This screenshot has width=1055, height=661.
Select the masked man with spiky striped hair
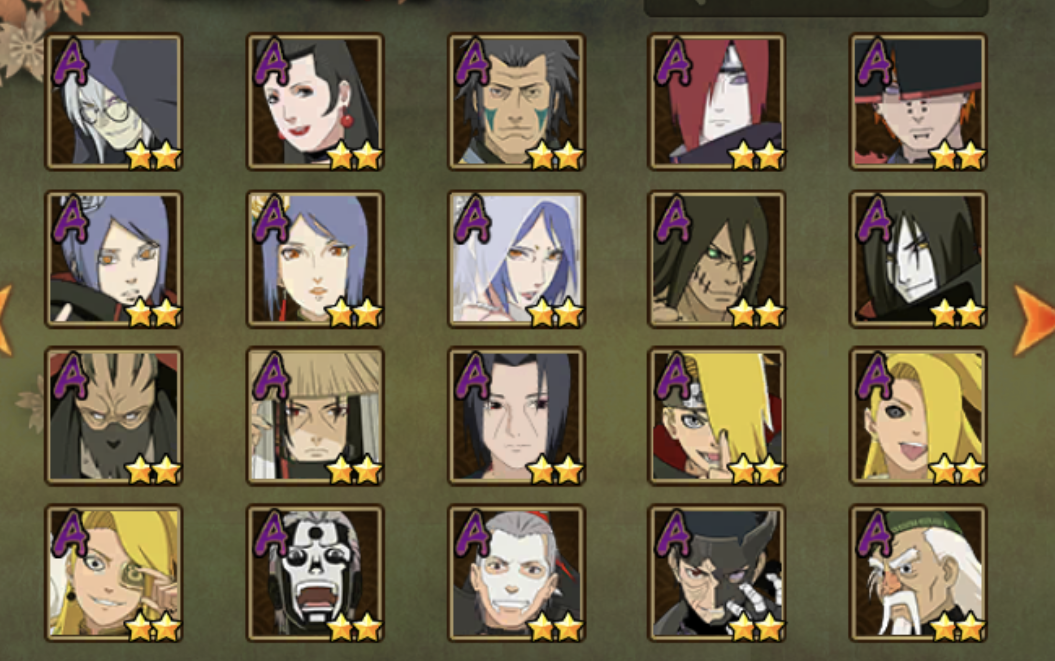click(114, 416)
